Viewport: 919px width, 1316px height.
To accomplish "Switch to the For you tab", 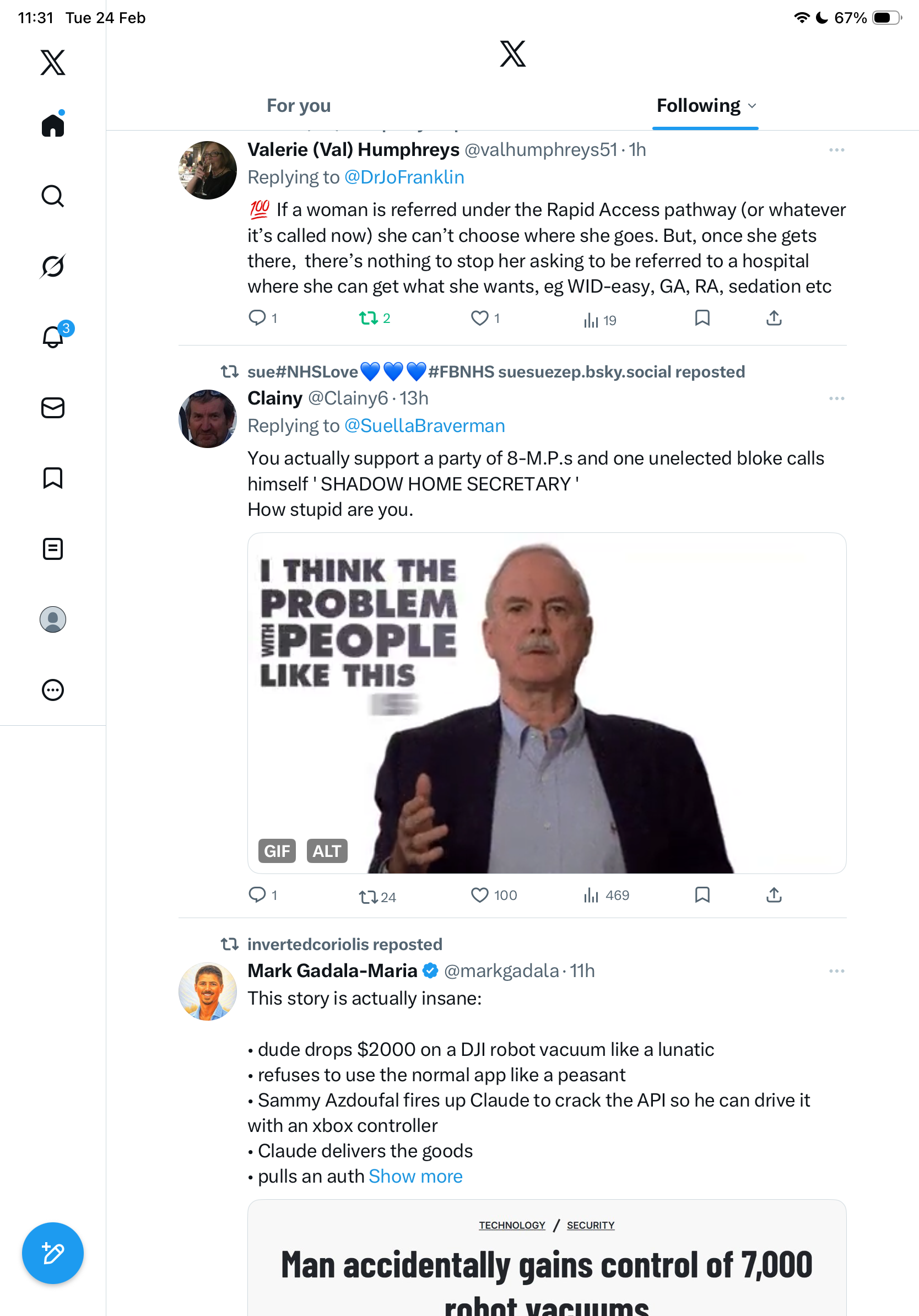I will (299, 106).
